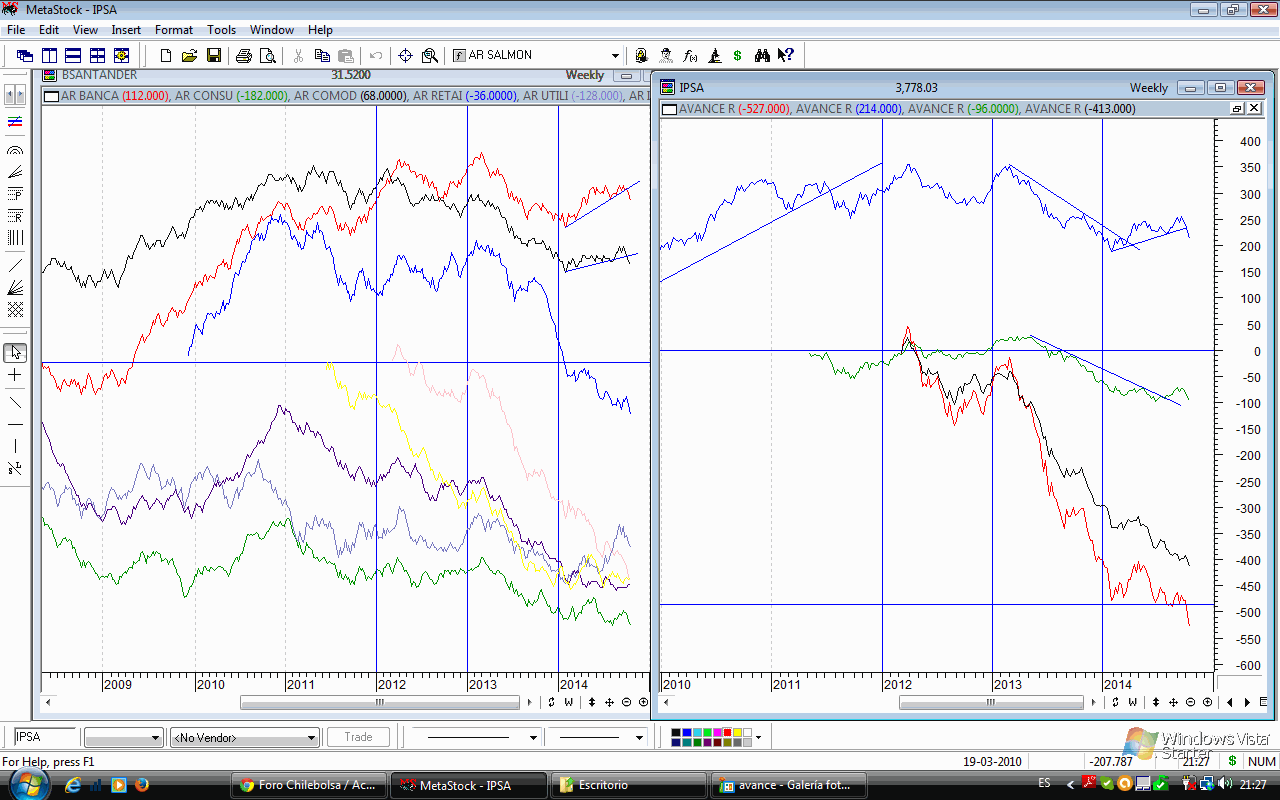
Task: Create a new file with New icon
Action: click(166, 56)
